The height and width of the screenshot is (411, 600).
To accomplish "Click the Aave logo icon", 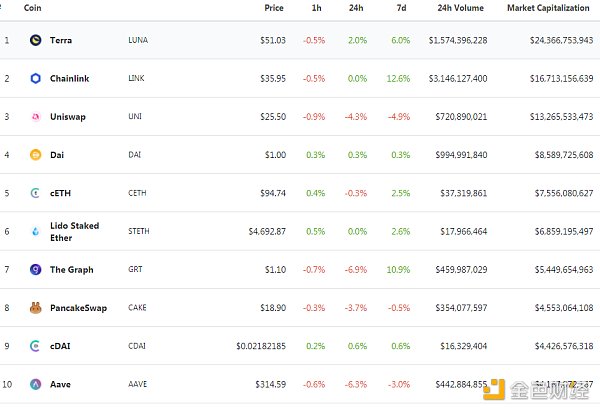I will click(35, 384).
